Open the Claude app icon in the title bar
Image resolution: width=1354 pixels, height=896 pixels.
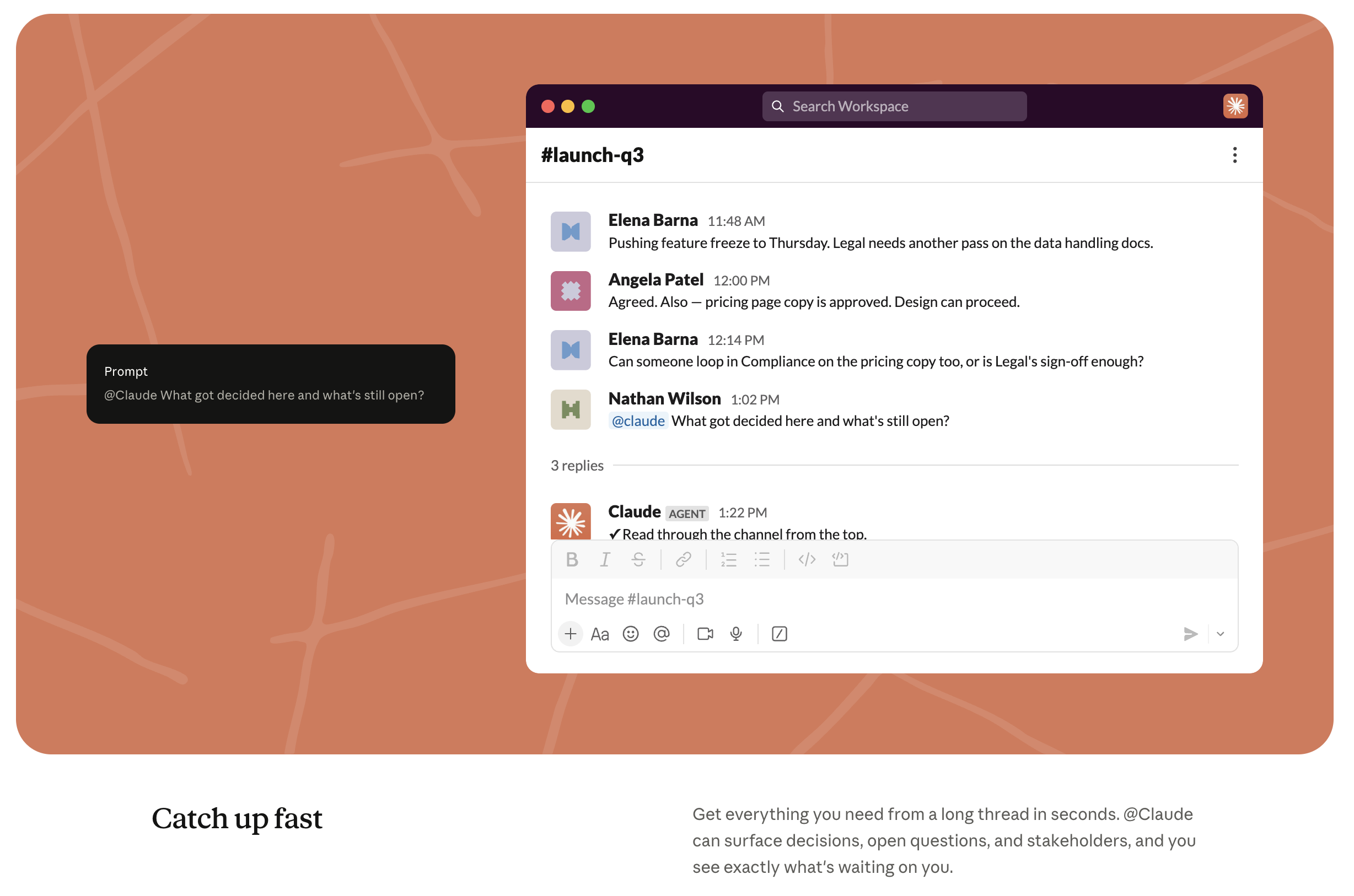[x=1235, y=106]
